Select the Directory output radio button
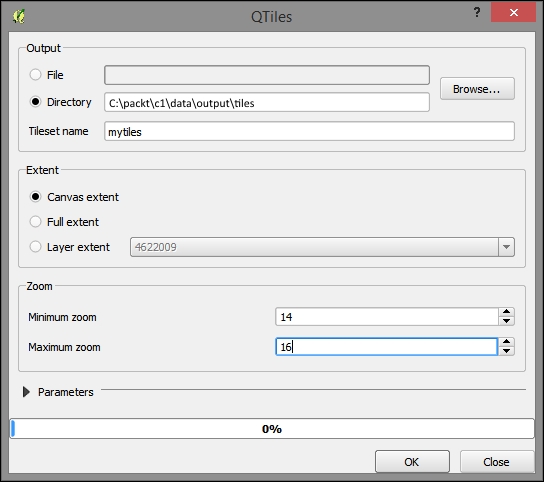The image size is (544, 482). 35,102
